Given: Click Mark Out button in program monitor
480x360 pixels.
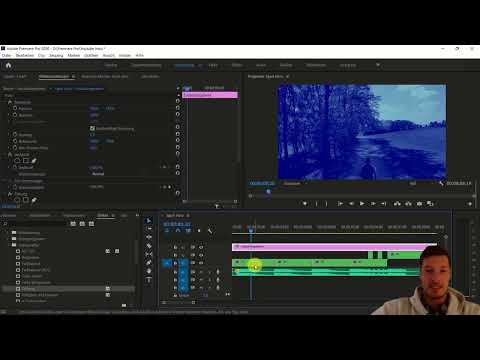Looking at the screenshot, I should (x=326, y=203).
